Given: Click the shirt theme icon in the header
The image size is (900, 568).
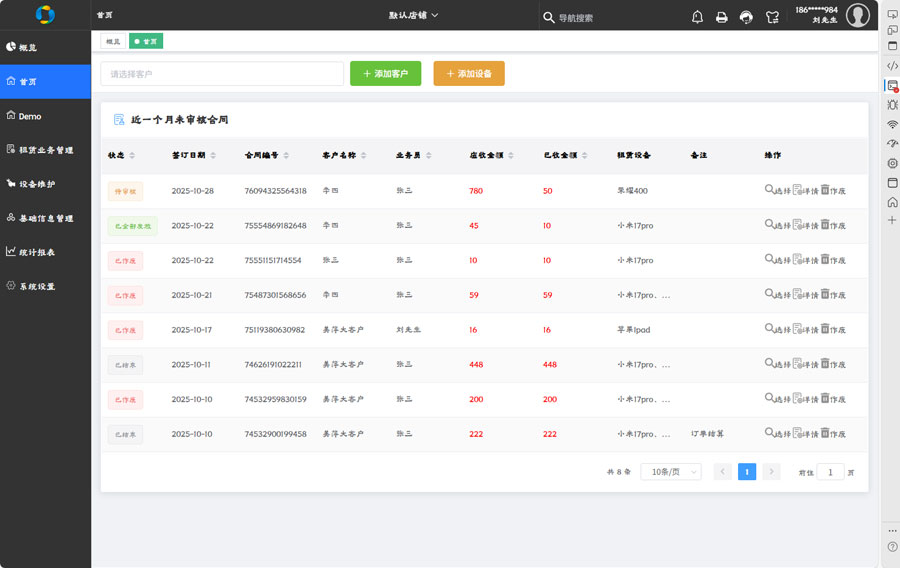Looking at the screenshot, I should [771, 17].
